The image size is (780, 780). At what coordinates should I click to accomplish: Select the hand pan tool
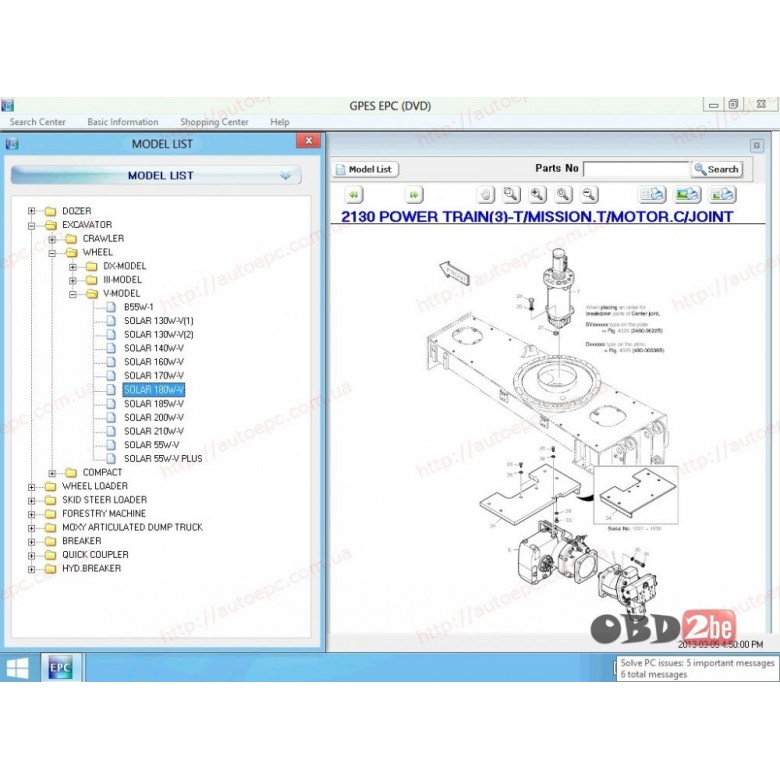(x=485, y=195)
